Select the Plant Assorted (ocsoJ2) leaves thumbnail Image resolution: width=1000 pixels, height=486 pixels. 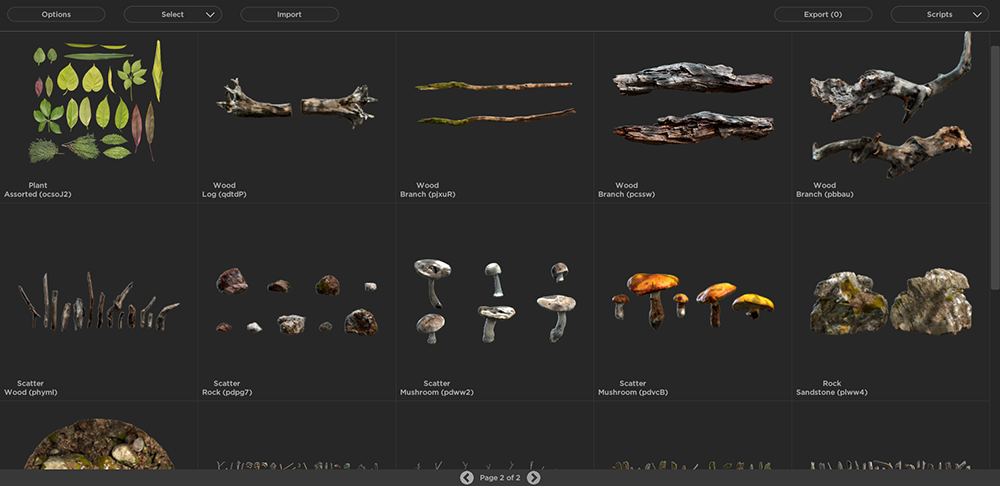pos(98,101)
